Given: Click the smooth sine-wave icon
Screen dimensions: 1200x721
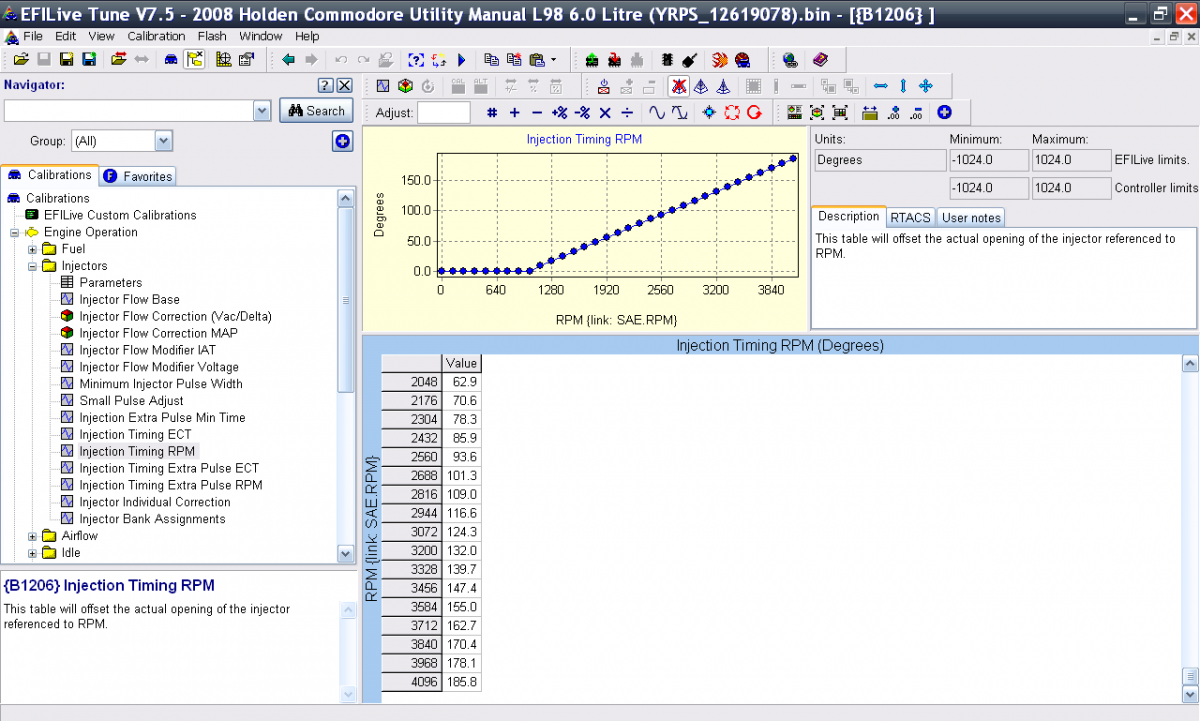Looking at the screenshot, I should [657, 113].
